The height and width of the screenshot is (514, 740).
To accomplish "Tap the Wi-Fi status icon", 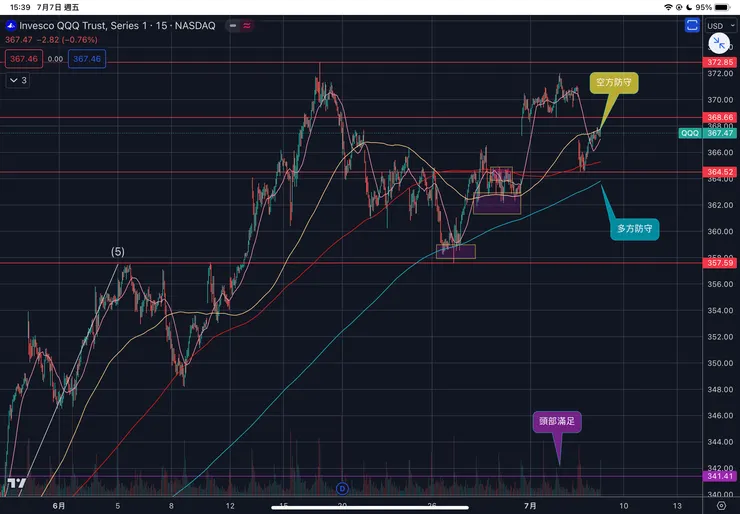I will tap(668, 7).
